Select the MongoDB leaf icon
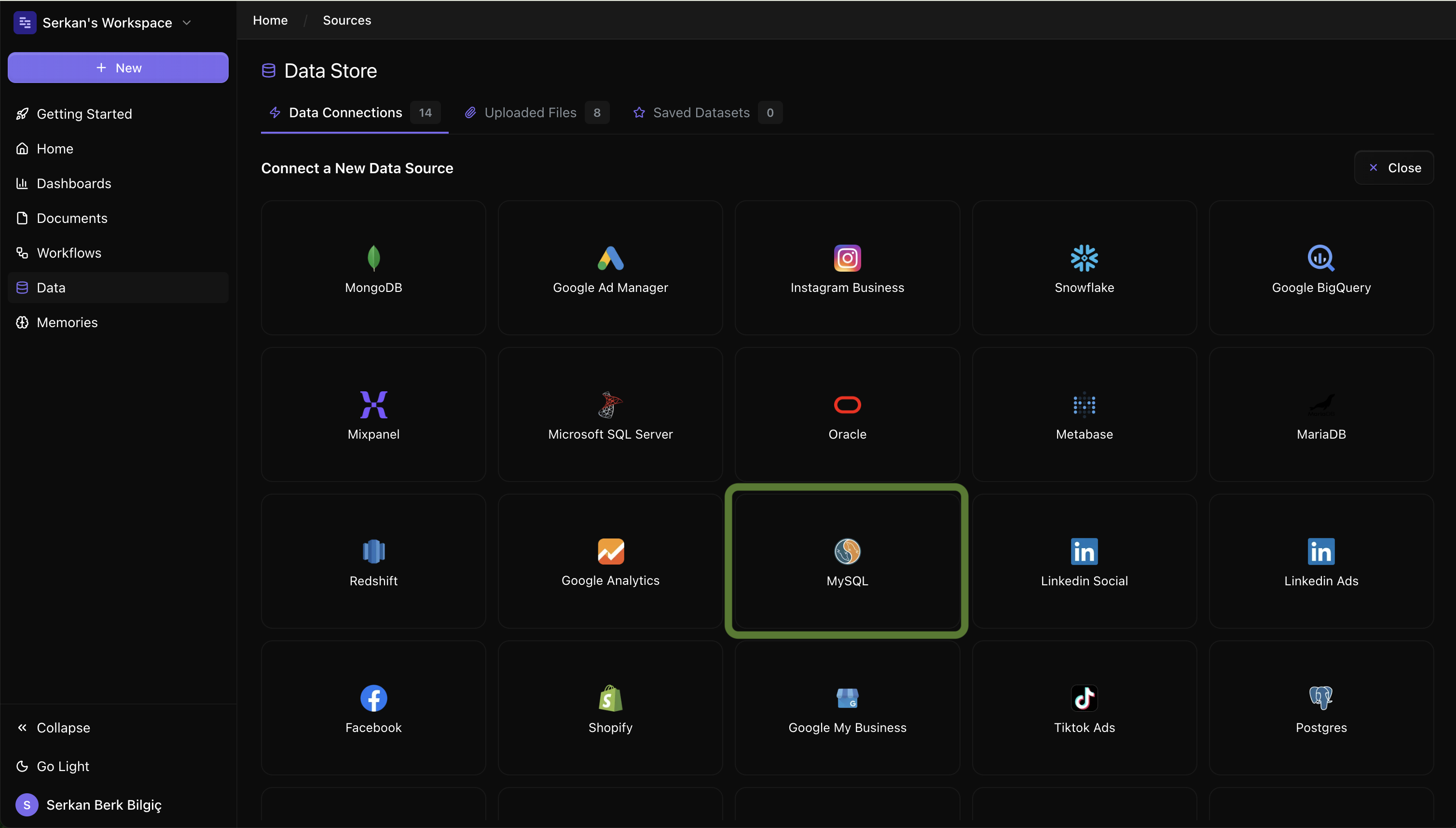This screenshot has width=1456, height=828. 373,258
